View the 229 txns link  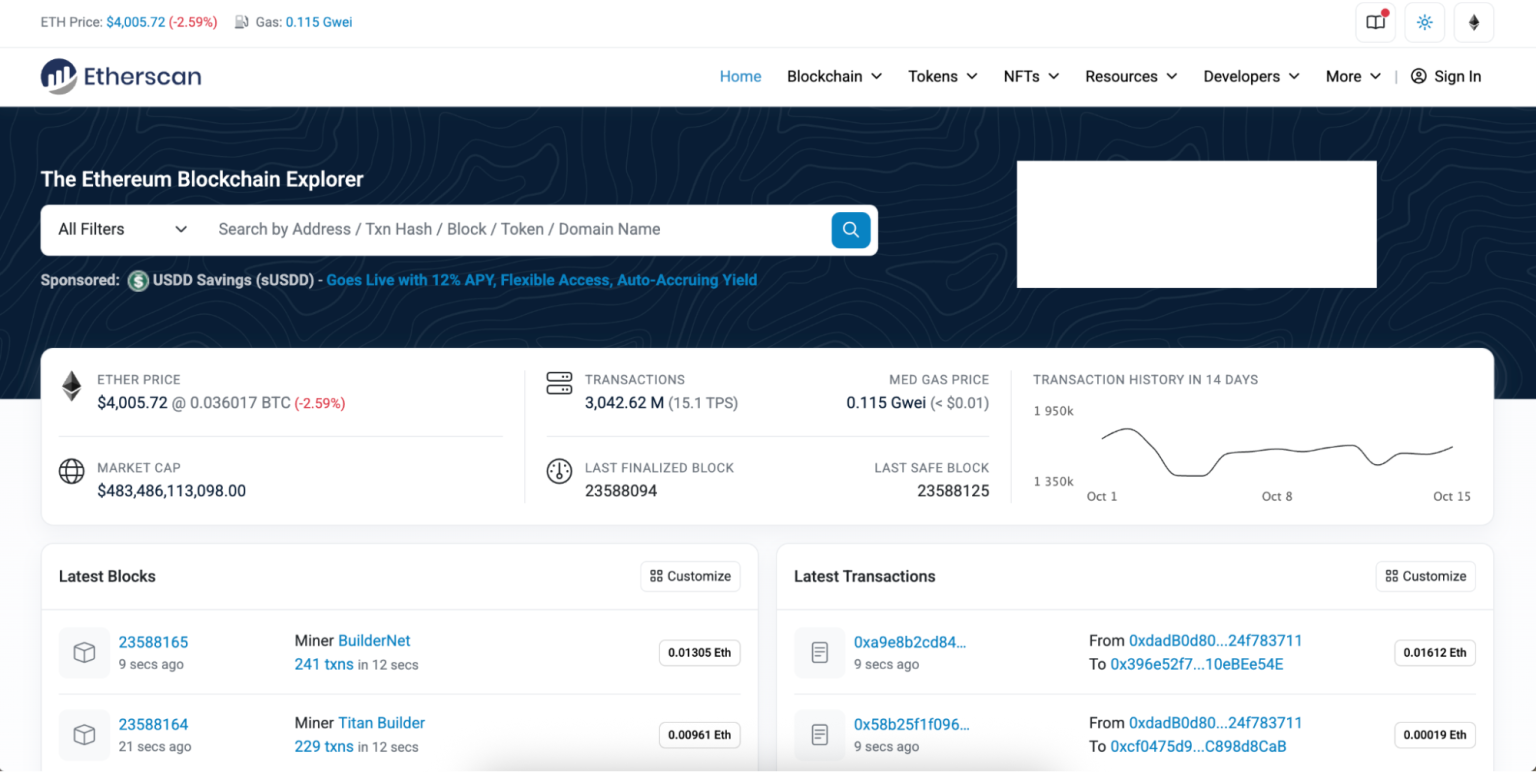point(324,746)
